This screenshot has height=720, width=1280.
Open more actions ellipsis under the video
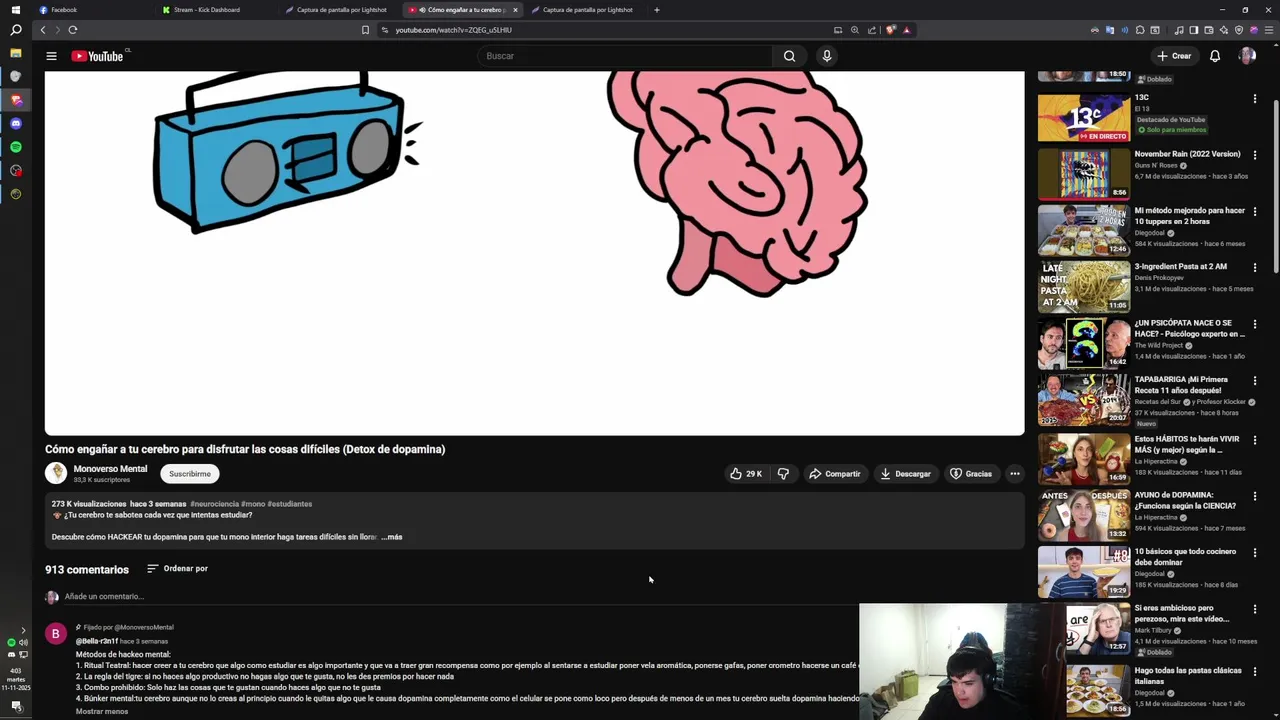pos(1014,474)
